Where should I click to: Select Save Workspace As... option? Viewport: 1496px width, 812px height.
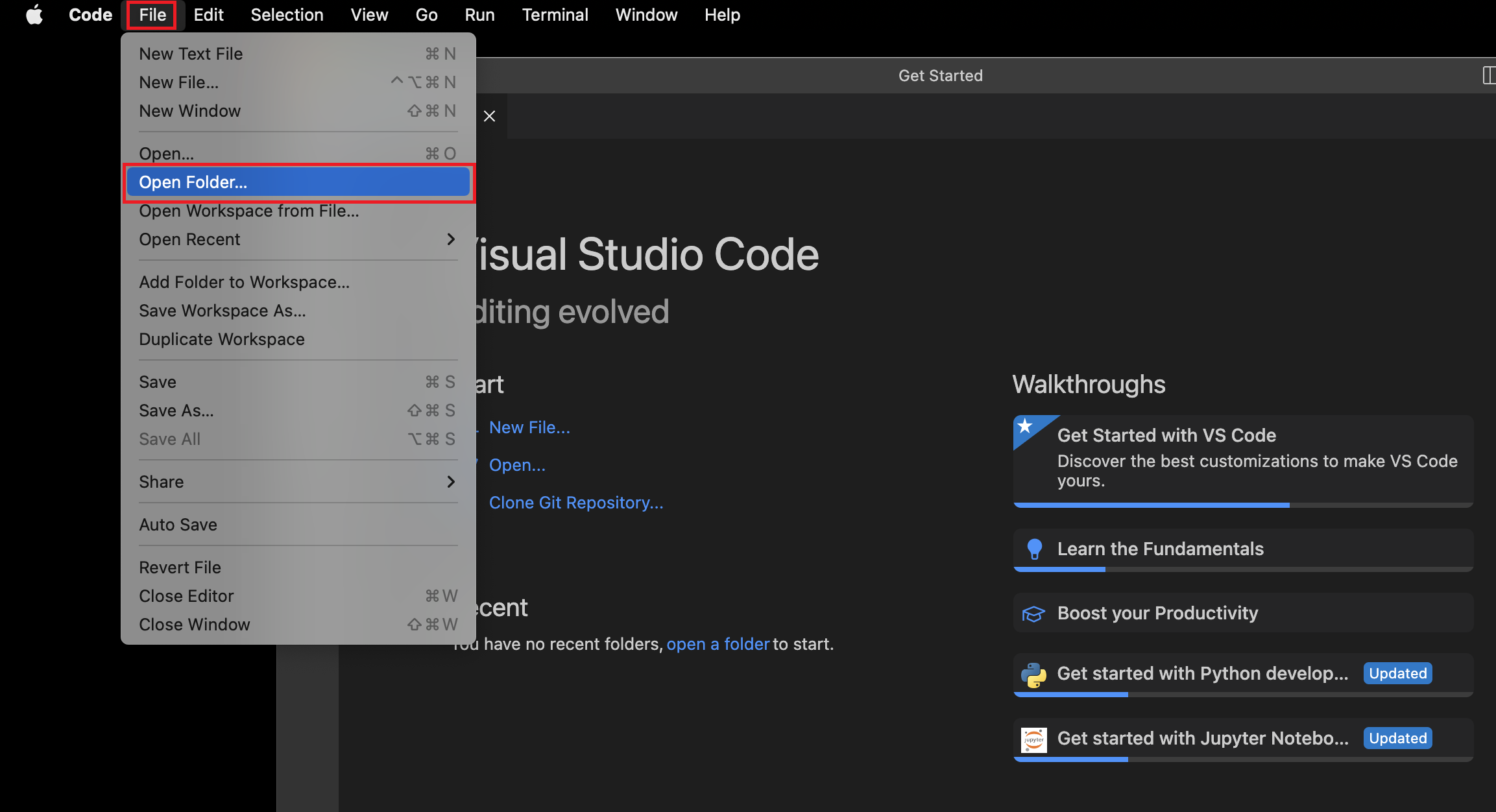click(x=223, y=311)
